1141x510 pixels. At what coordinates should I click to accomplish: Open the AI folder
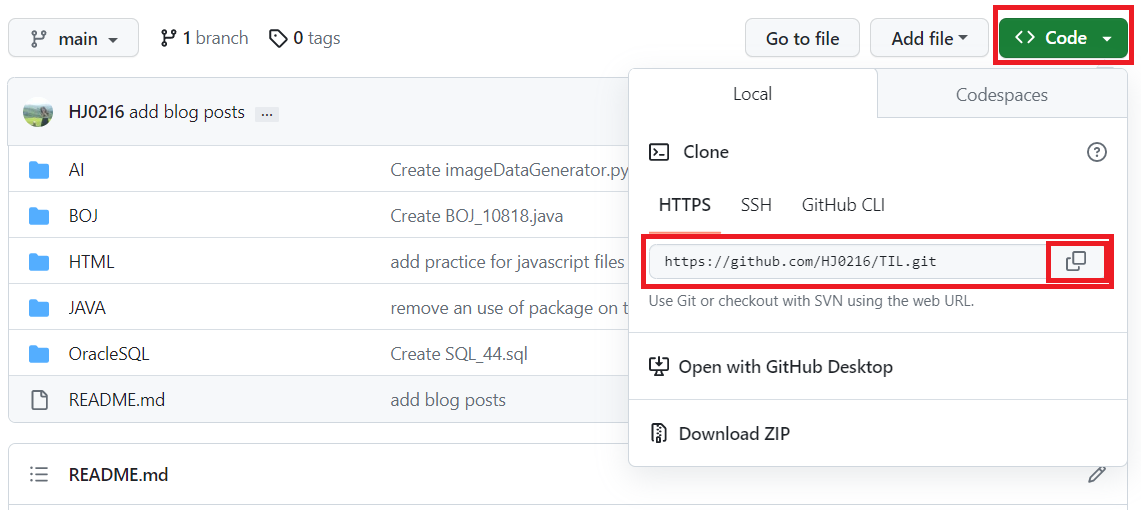point(76,170)
